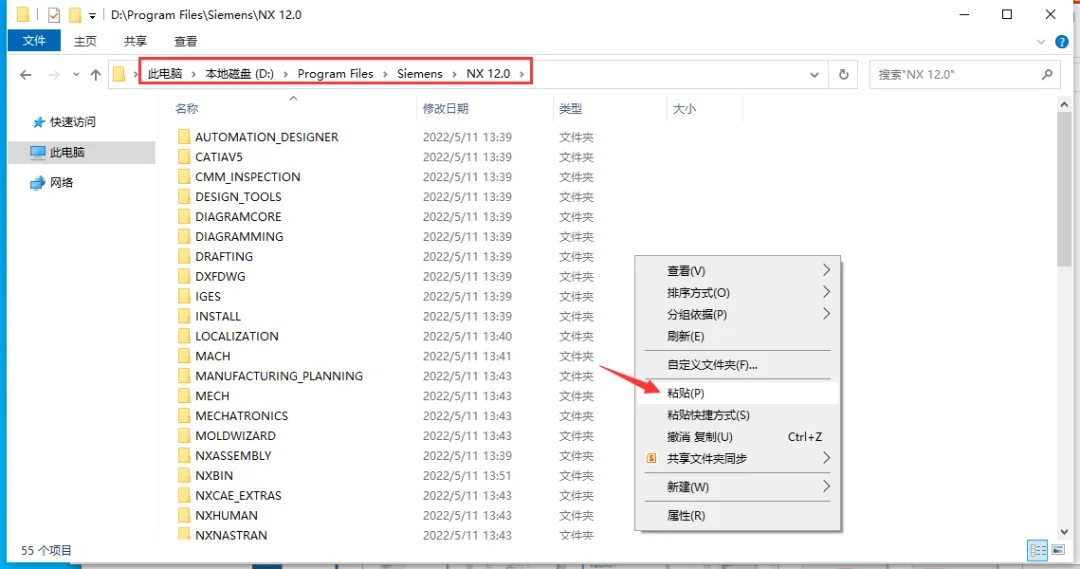Image resolution: width=1080 pixels, height=569 pixels.
Task: Click the Back navigation arrow
Action: (25, 74)
